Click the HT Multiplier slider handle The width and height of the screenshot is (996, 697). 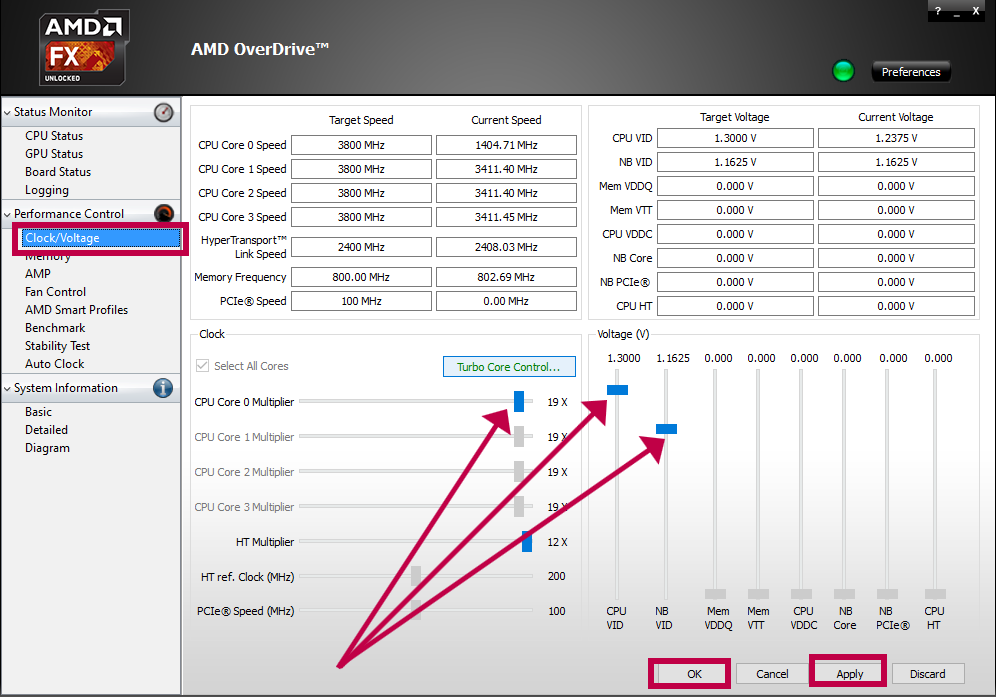click(527, 541)
